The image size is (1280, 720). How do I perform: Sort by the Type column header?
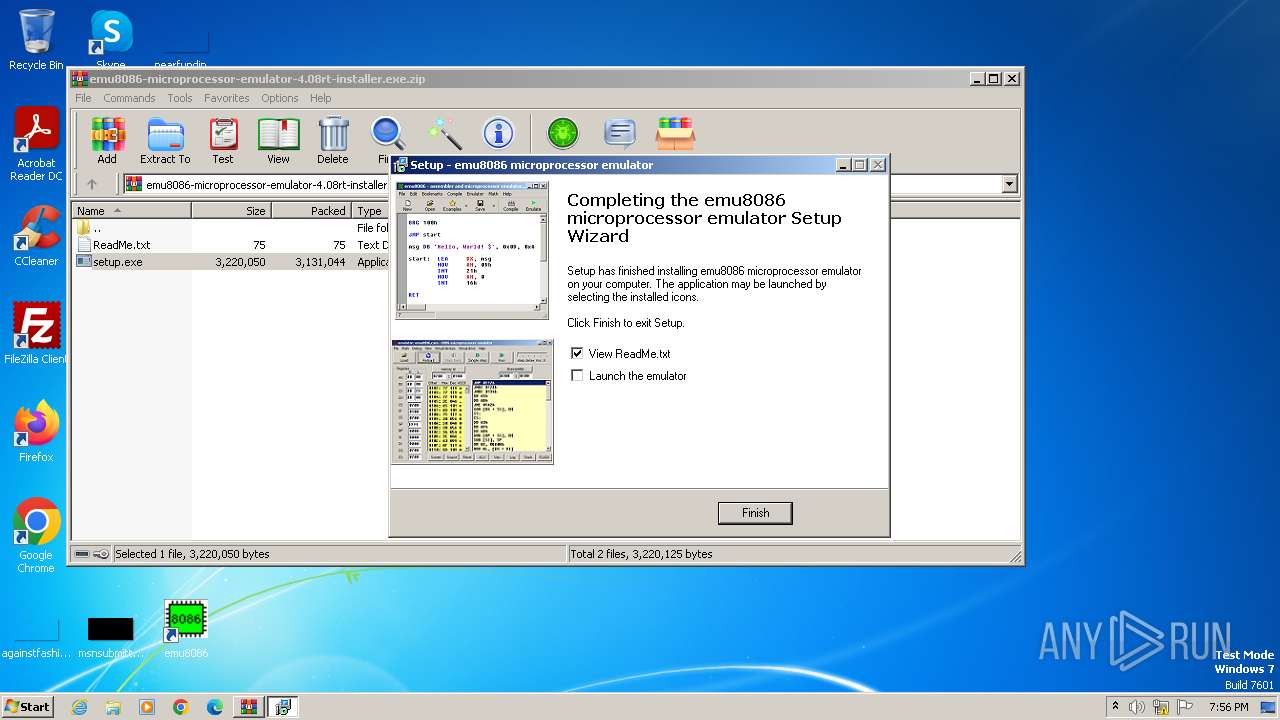point(370,211)
